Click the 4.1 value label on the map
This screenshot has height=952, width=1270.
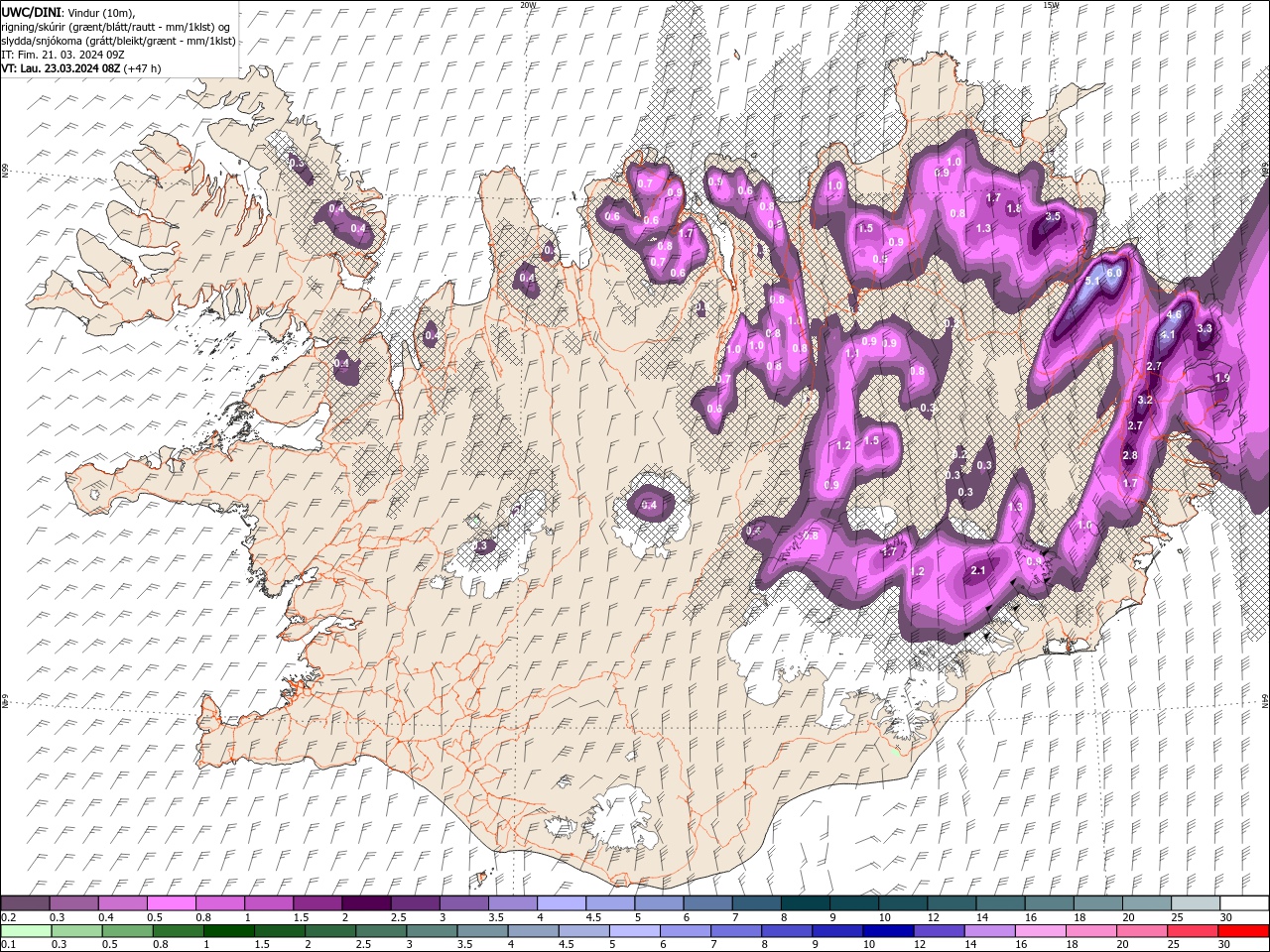[x=1168, y=335]
